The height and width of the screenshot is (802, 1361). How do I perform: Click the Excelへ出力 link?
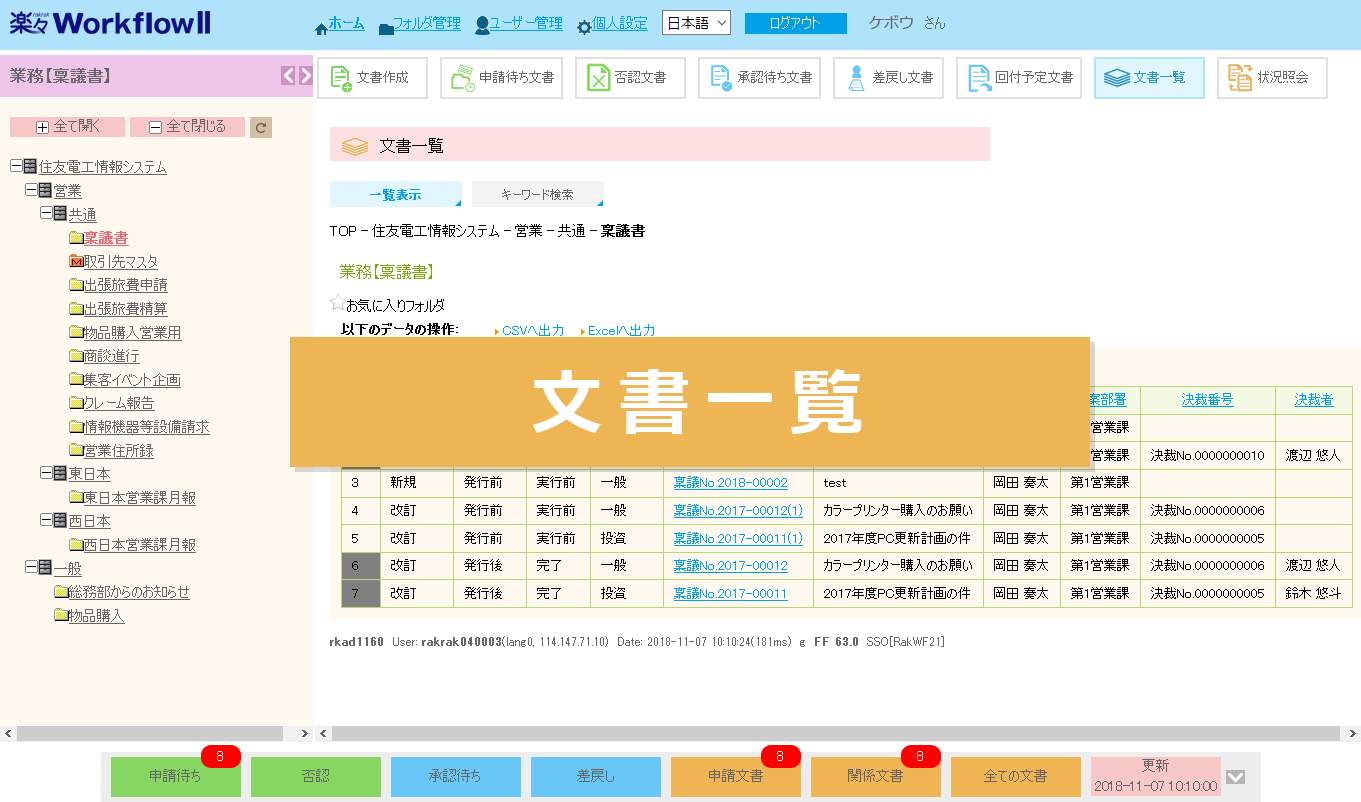621,330
